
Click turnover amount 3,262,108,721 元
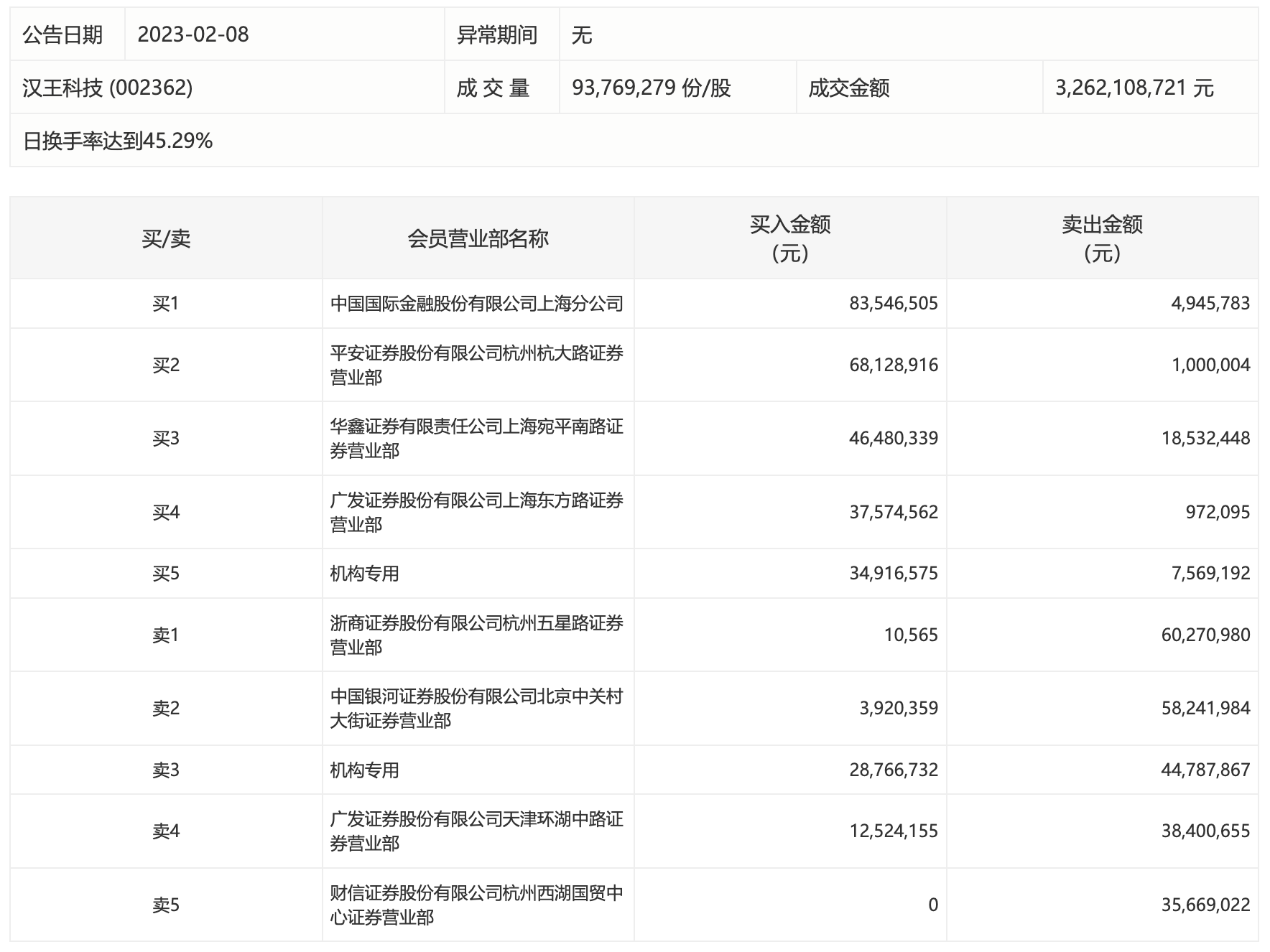[x=1134, y=88]
